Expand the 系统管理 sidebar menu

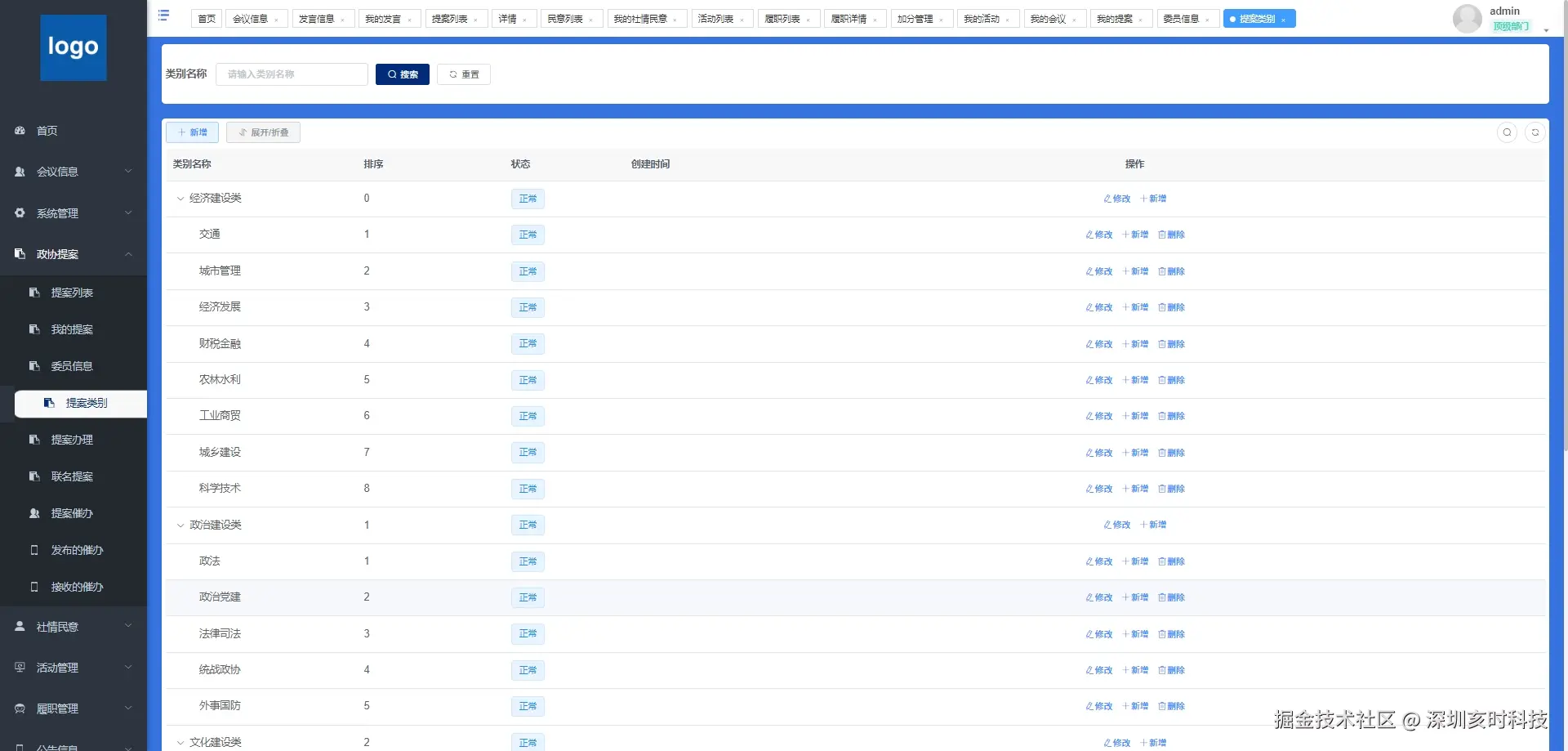(73, 213)
